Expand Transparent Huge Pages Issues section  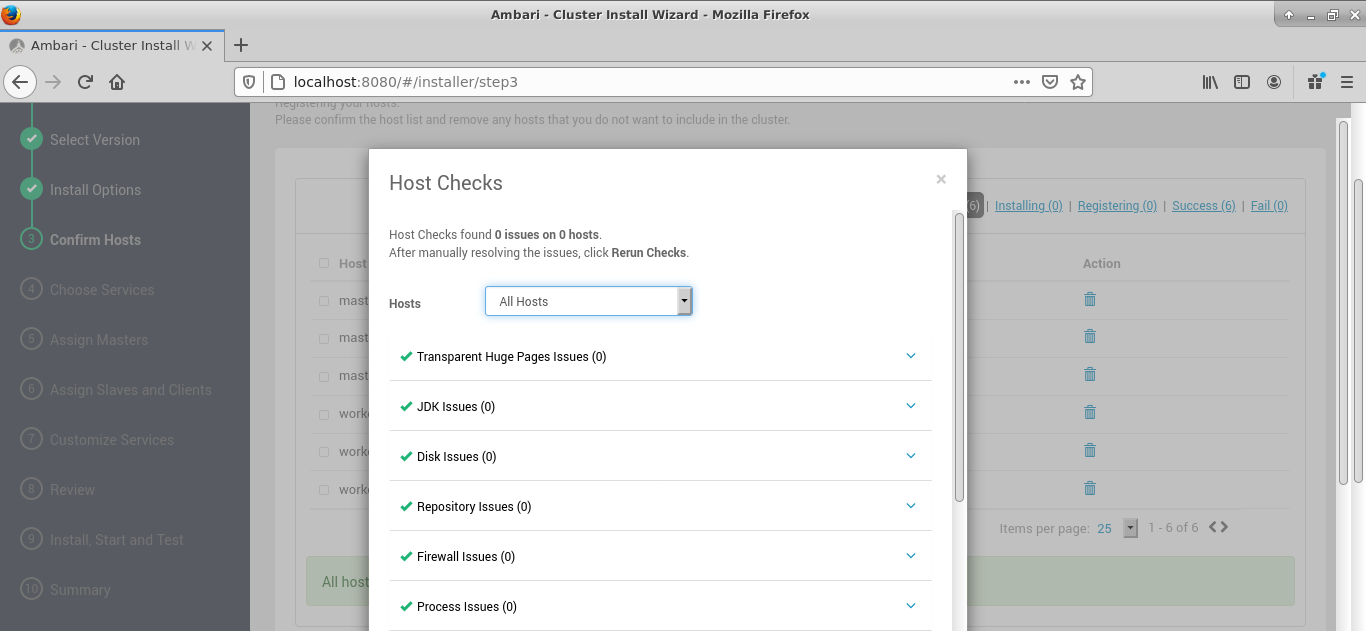tap(910, 356)
